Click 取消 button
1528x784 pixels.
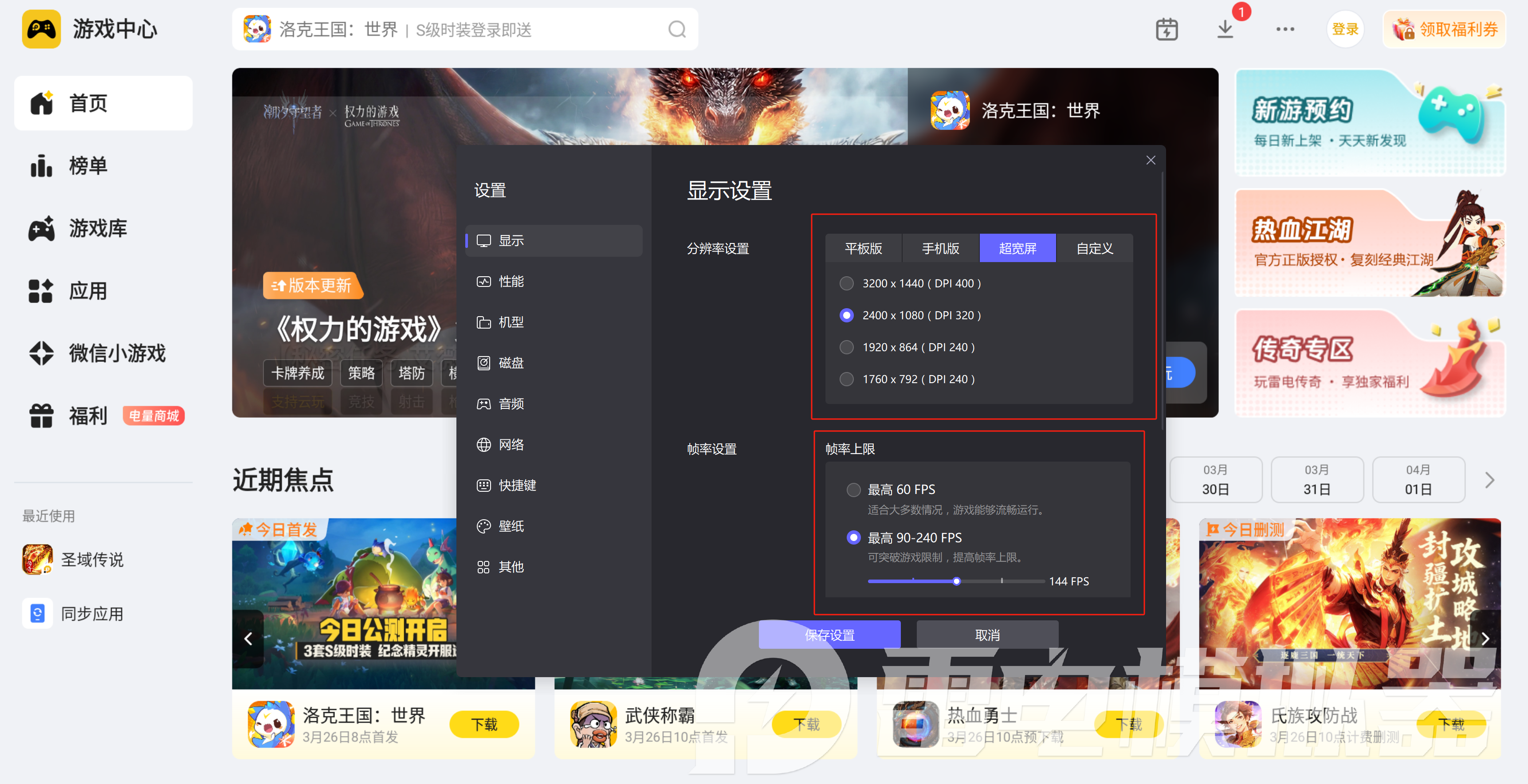987,635
